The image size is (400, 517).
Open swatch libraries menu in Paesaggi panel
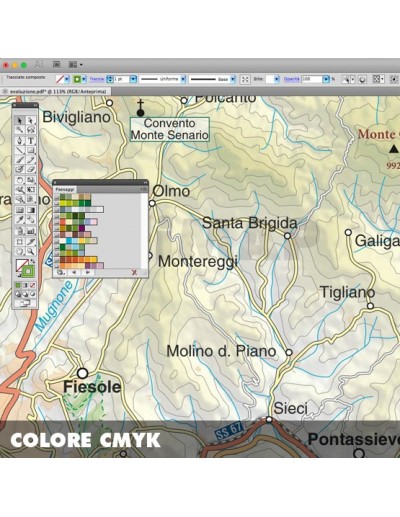pos(60,272)
